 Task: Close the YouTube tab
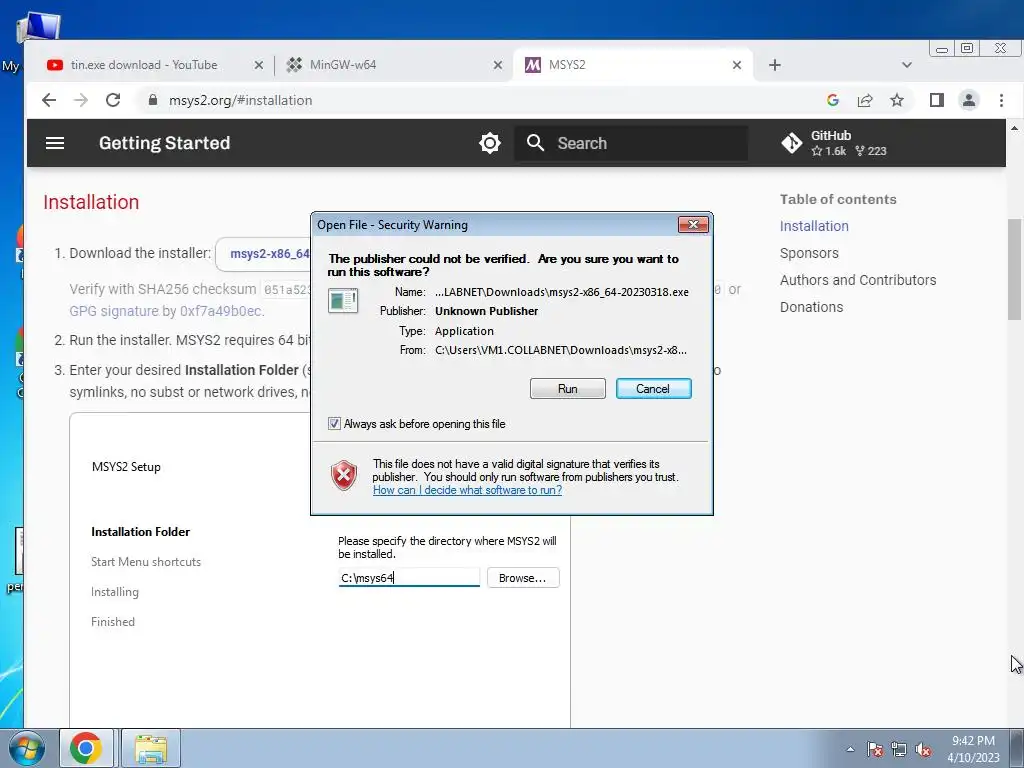259,65
